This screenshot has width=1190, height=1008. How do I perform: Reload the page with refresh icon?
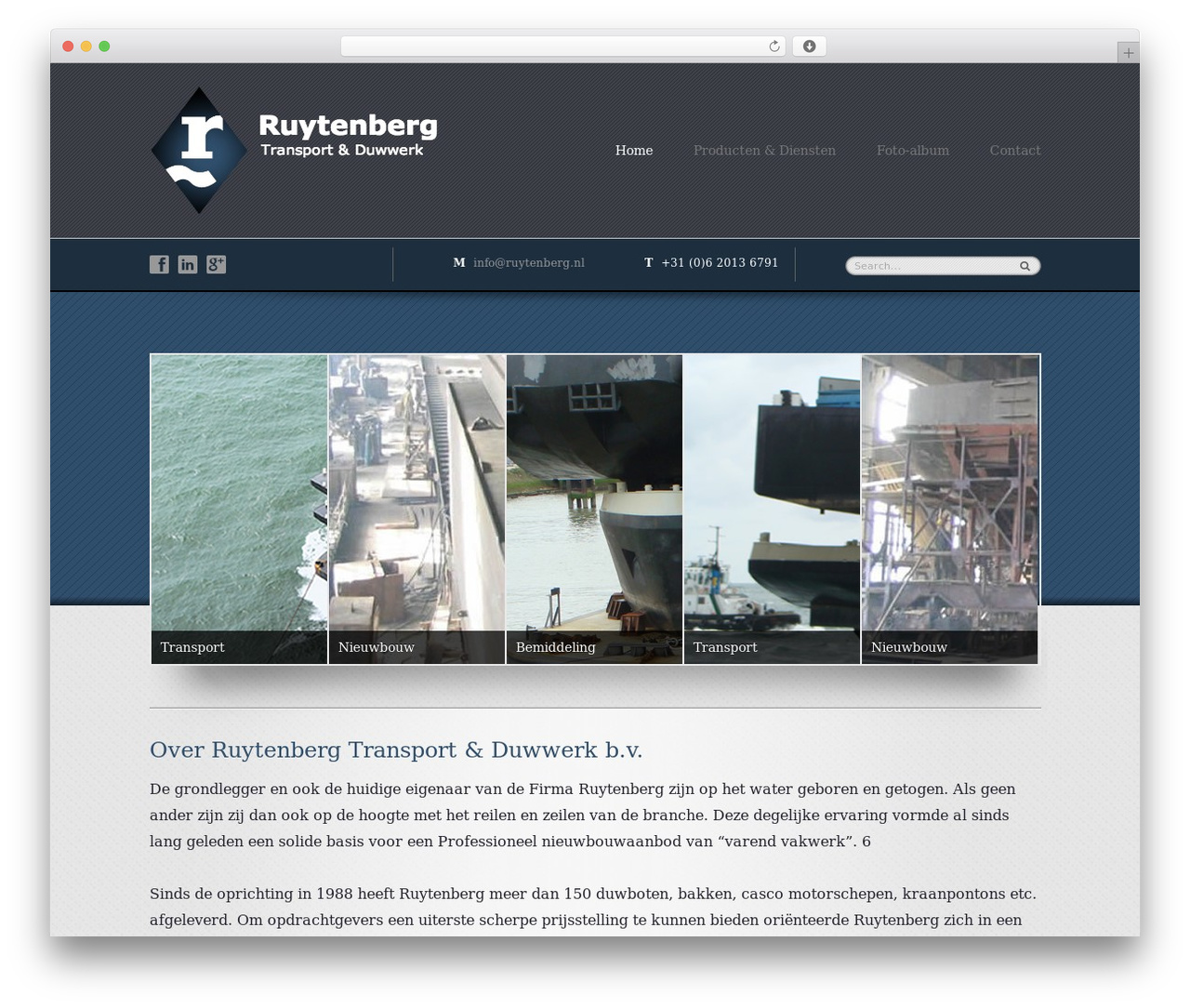pyautogui.click(x=774, y=46)
